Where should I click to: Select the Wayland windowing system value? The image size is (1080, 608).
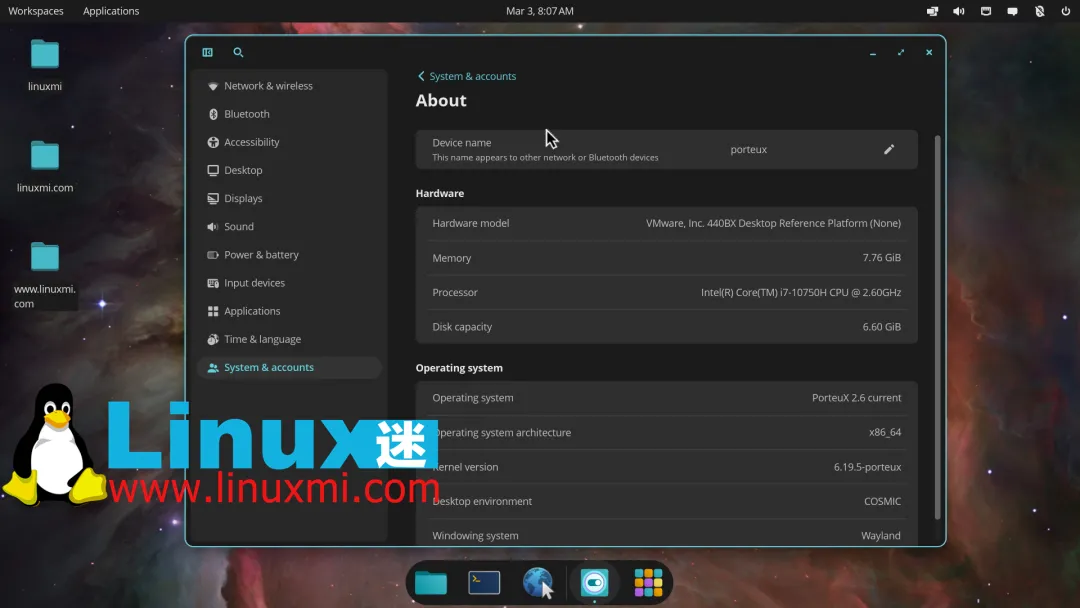(880, 536)
